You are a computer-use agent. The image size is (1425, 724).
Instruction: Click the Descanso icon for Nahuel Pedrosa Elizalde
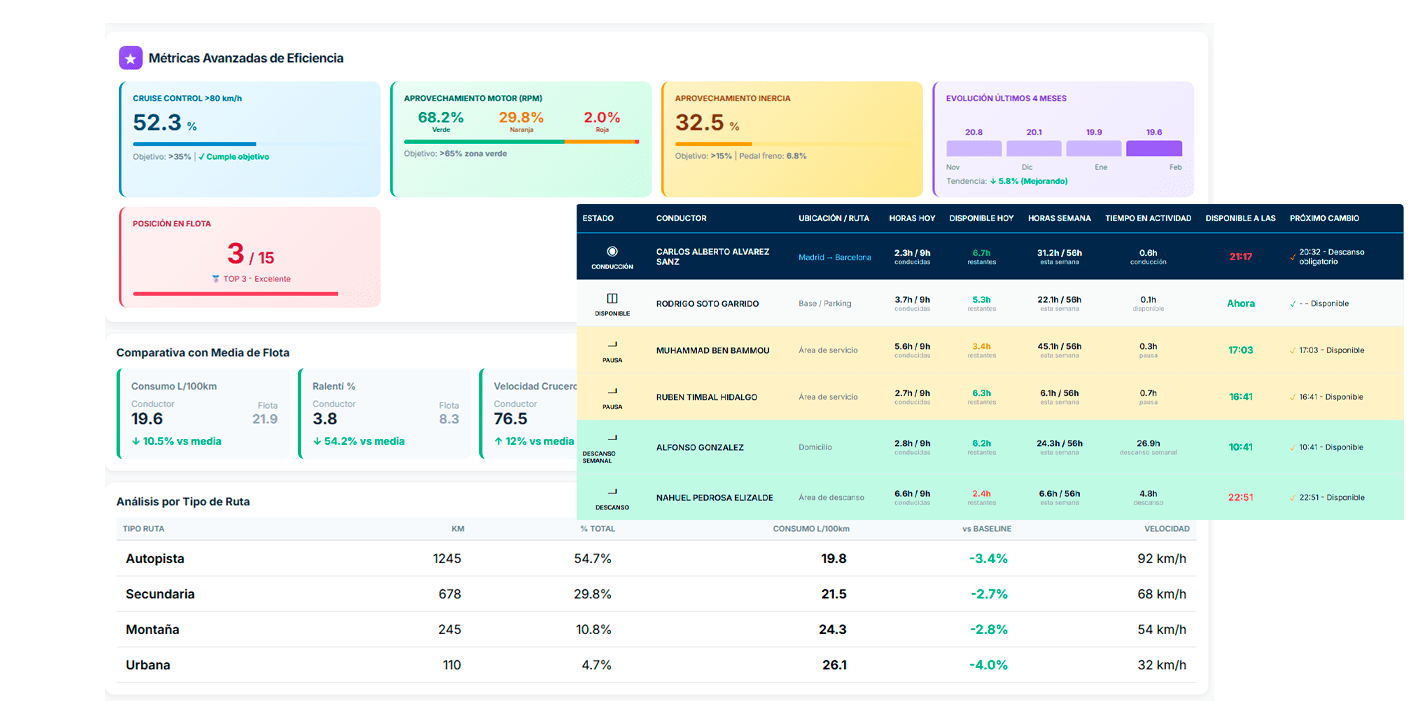(x=612, y=491)
